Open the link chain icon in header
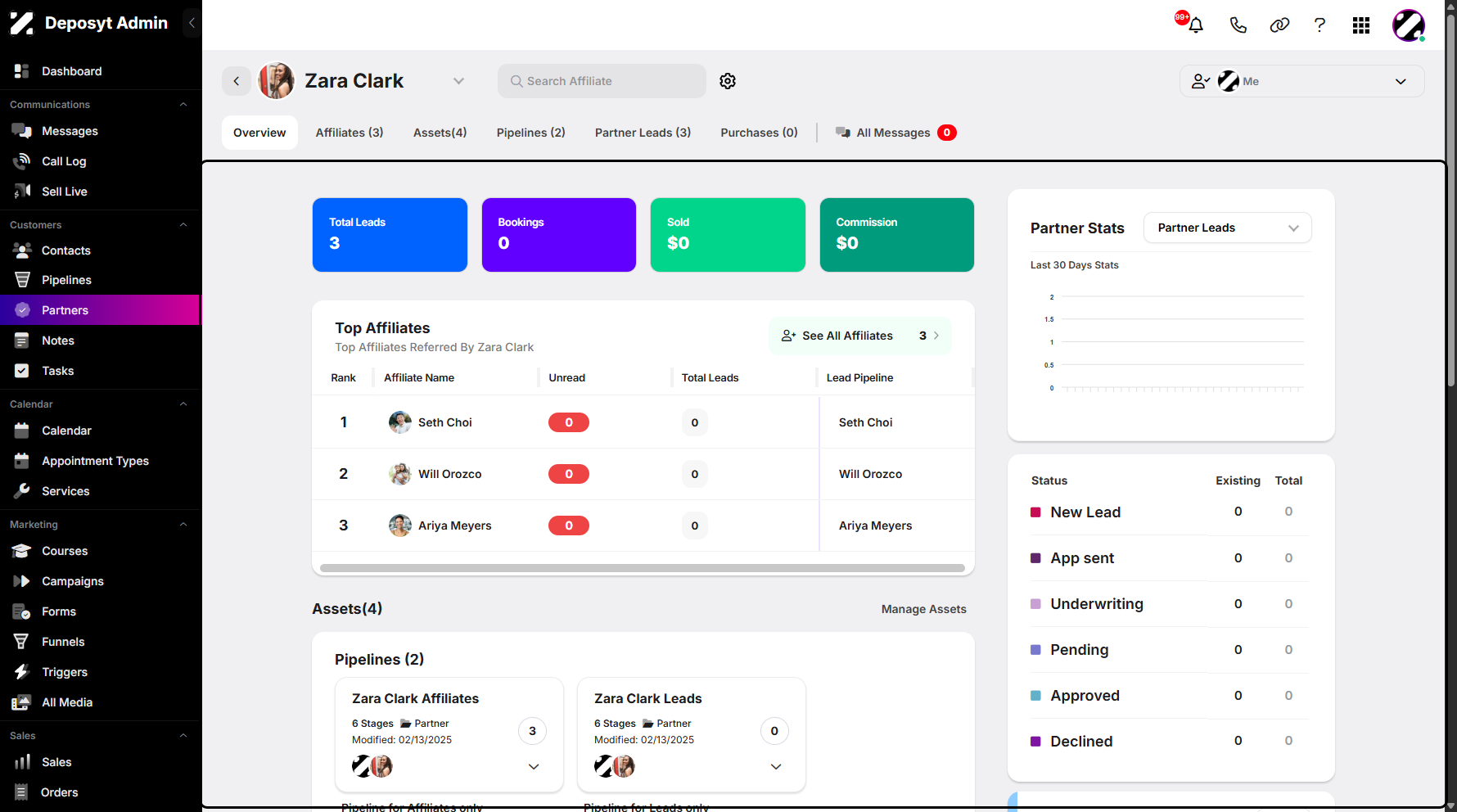 (1279, 25)
